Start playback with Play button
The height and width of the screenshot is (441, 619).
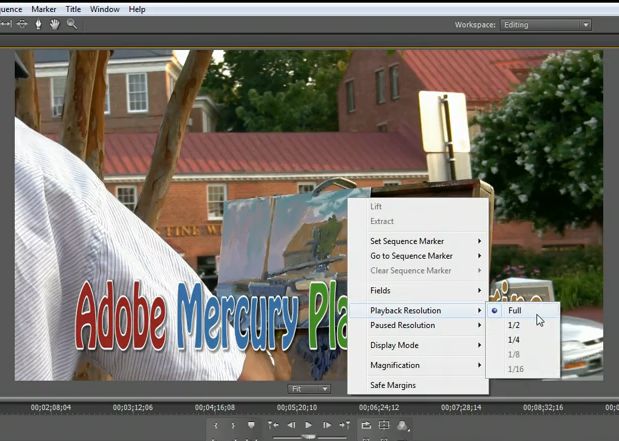click(308, 425)
